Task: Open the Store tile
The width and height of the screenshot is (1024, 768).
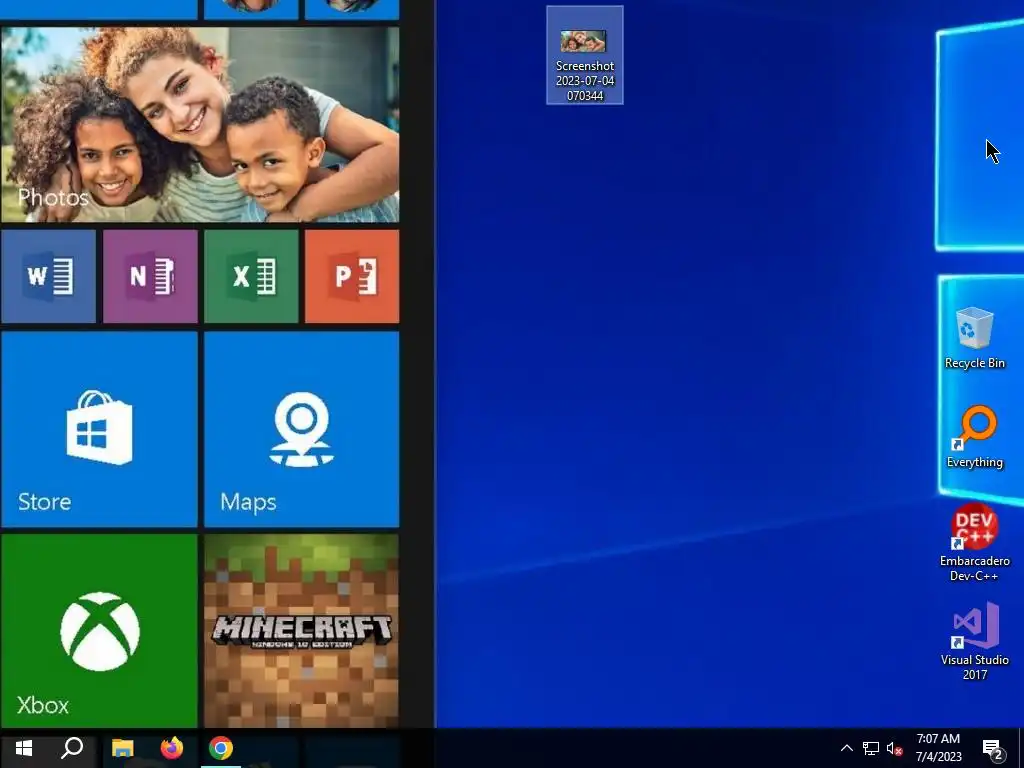Action: click(x=99, y=429)
